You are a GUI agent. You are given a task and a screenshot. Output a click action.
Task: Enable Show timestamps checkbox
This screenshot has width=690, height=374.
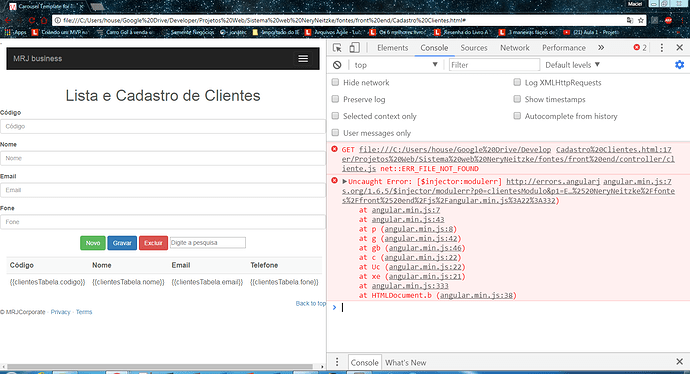click(517, 99)
